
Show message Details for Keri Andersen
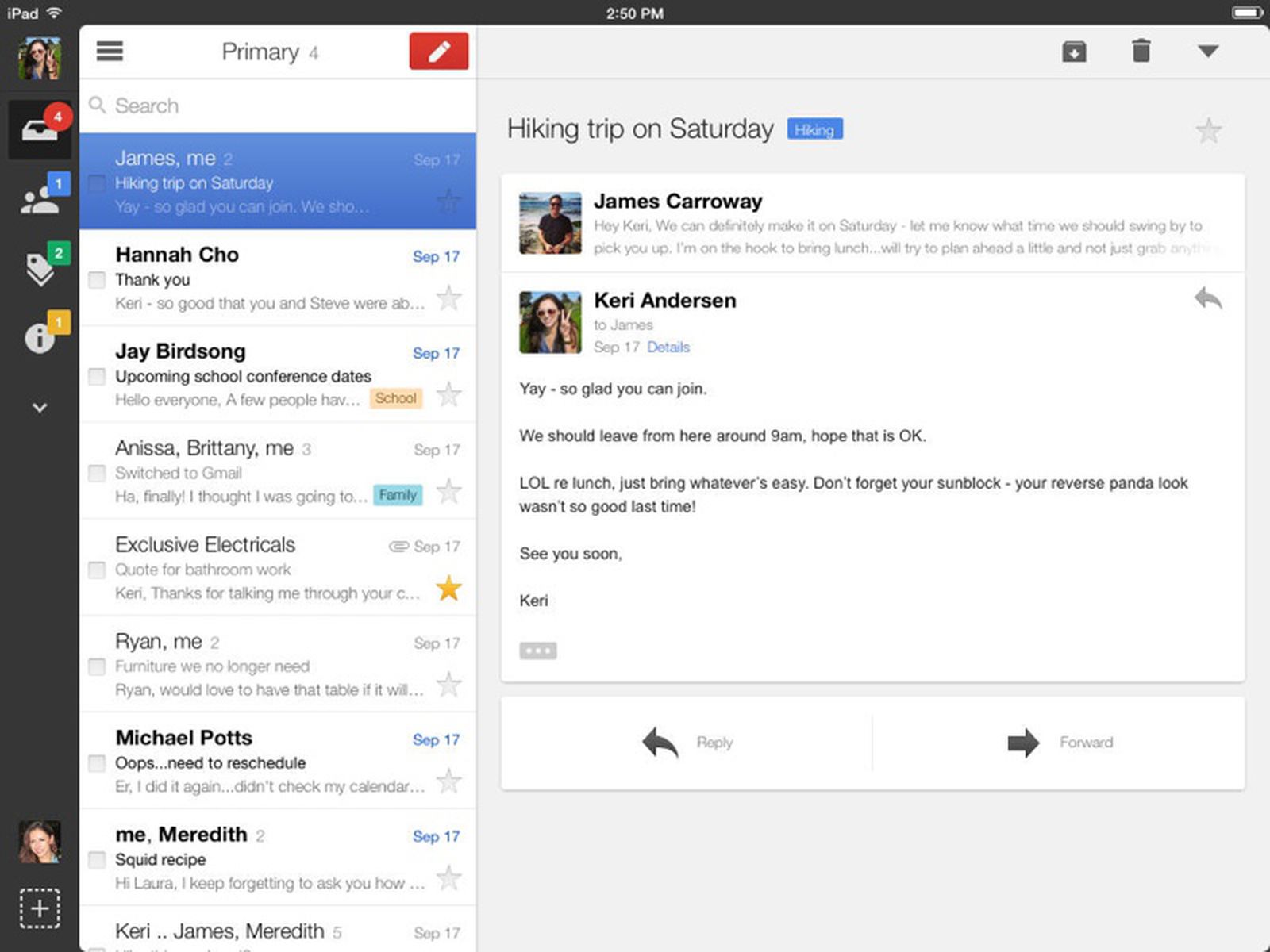668,347
